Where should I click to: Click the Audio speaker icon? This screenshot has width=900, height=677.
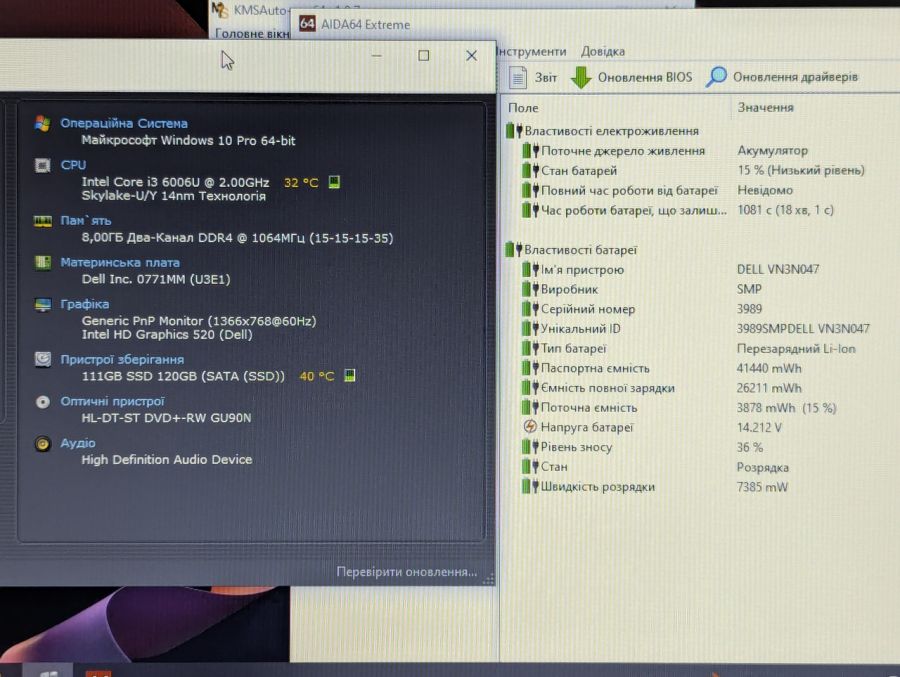click(42, 443)
